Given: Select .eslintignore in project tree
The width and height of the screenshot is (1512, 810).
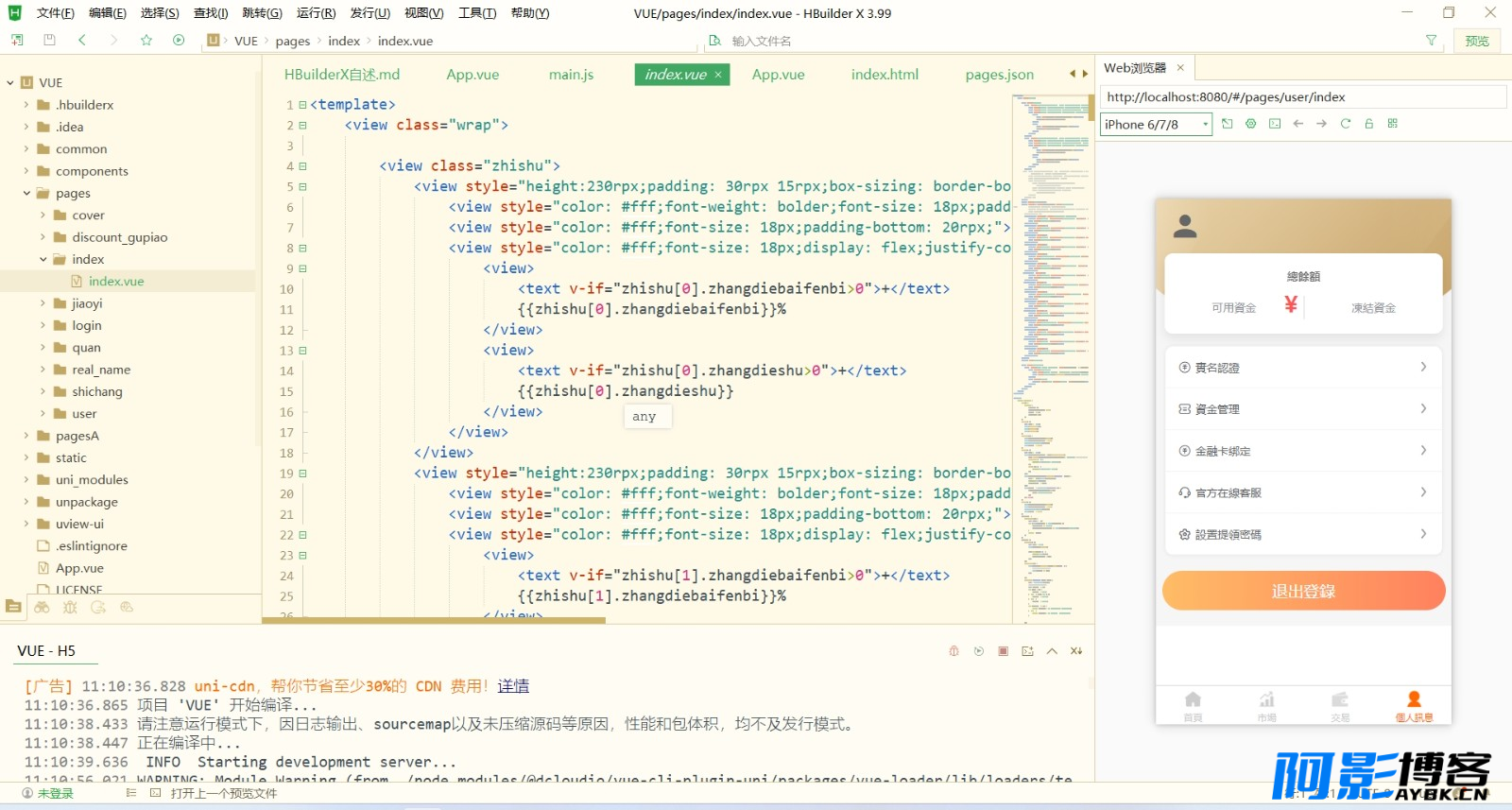Looking at the screenshot, I should [91, 545].
